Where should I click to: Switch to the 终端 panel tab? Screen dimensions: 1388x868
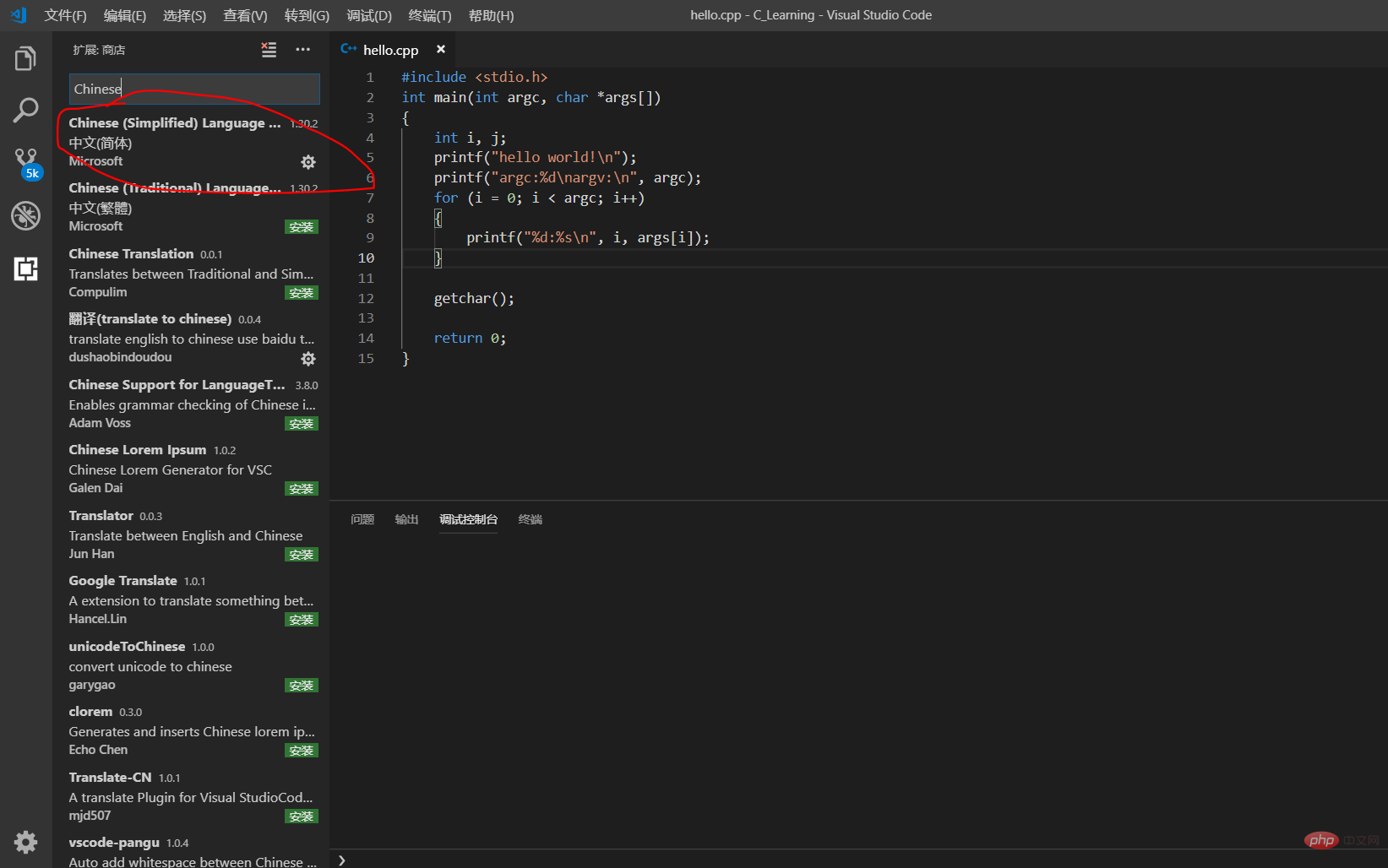[530, 519]
